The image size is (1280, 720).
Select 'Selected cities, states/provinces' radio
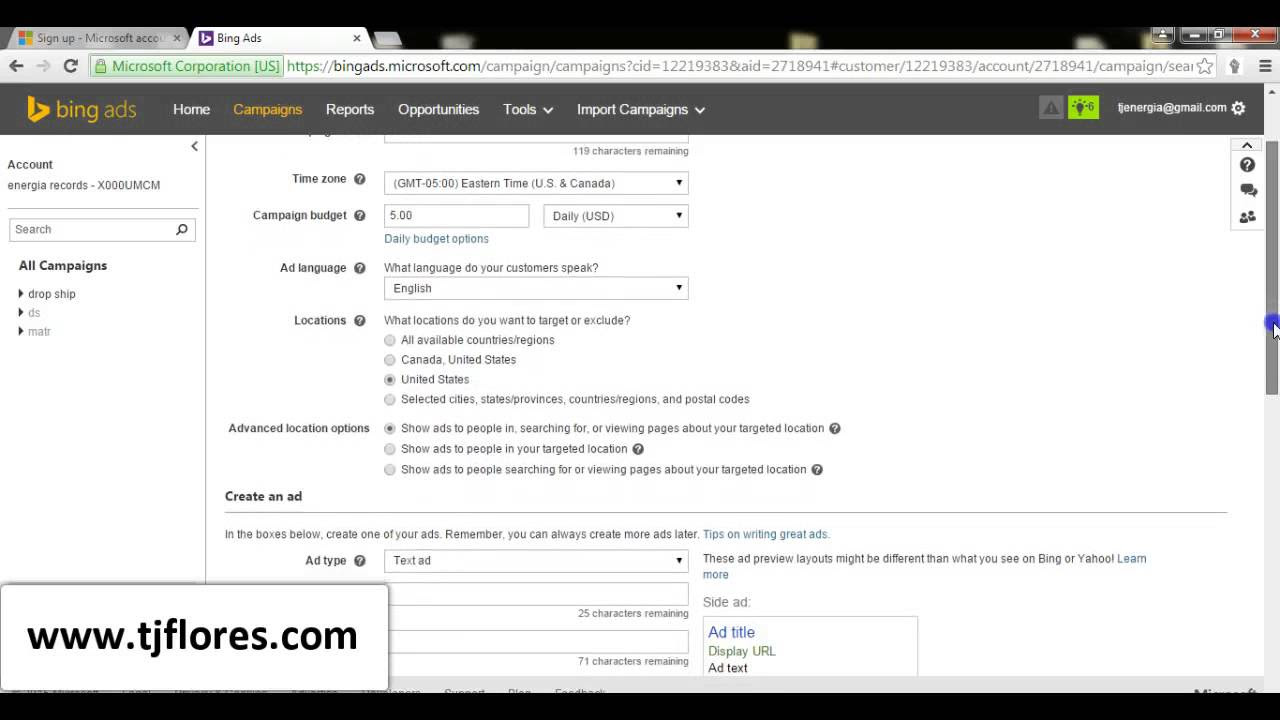[390, 399]
